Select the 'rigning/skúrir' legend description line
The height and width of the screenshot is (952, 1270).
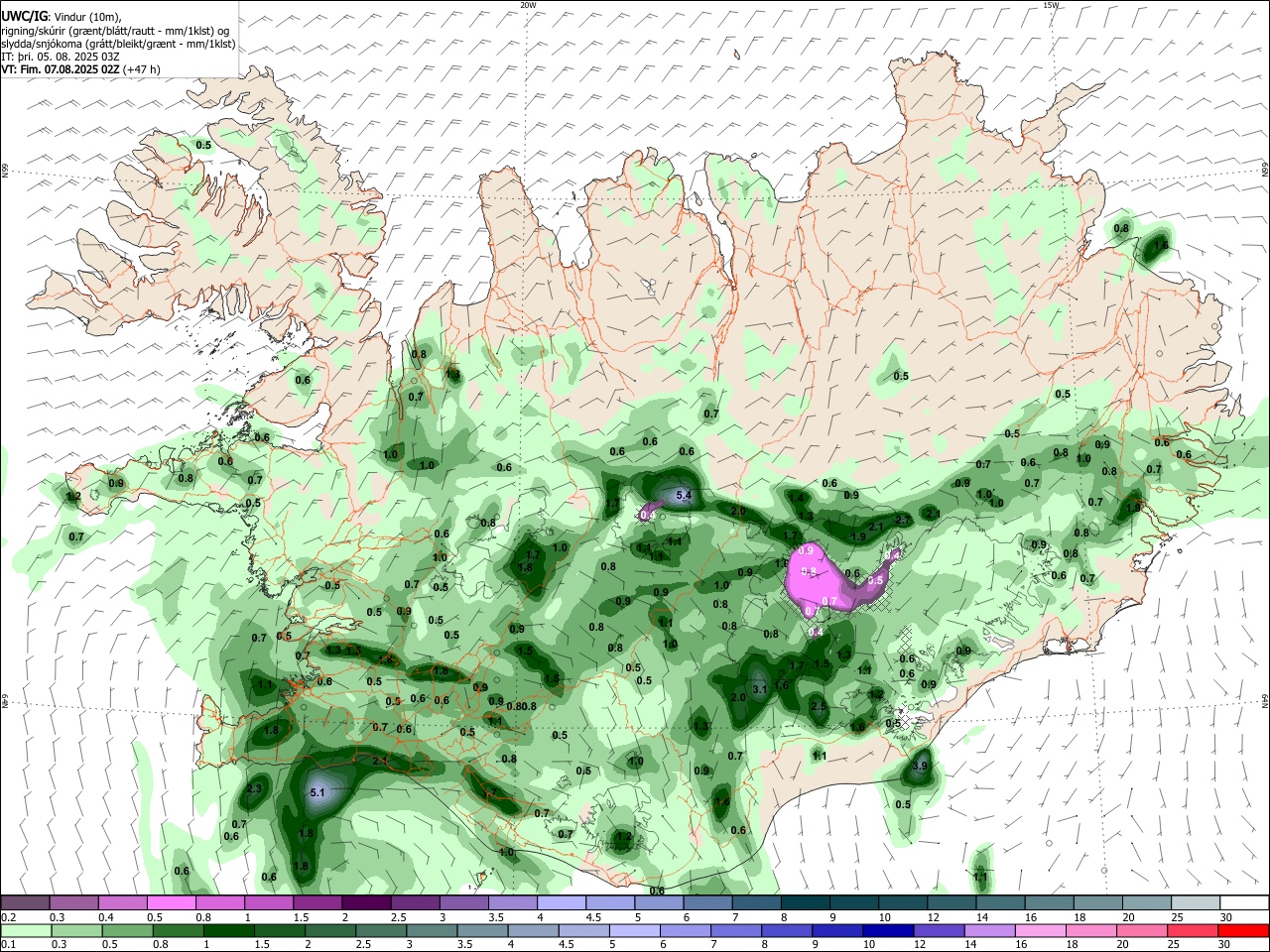[115, 31]
